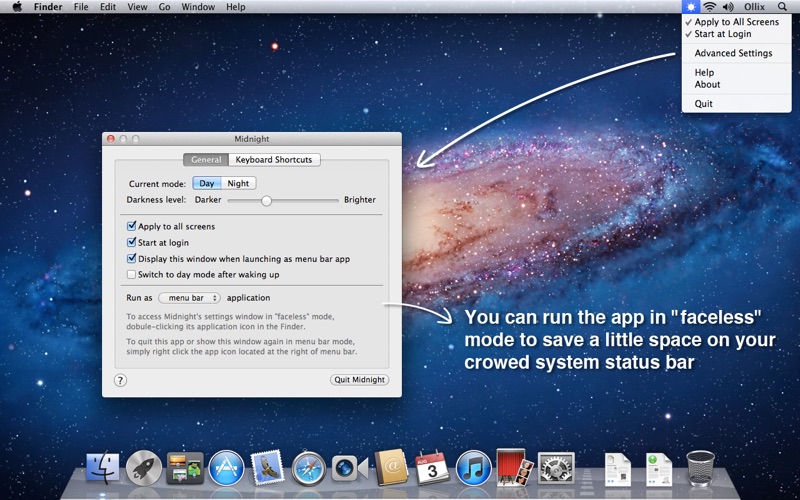The width and height of the screenshot is (800, 500).
Task: Select Help in Midnight dropdown menu
Action: 736,72
